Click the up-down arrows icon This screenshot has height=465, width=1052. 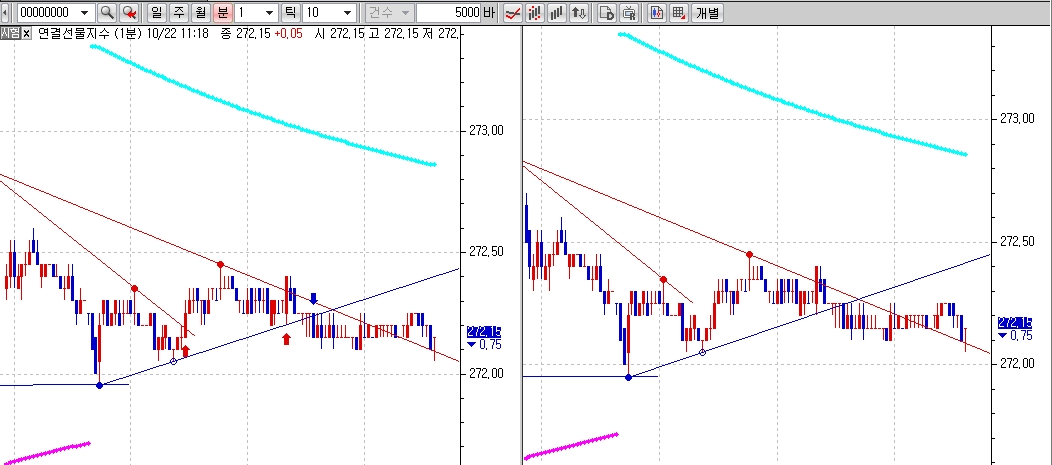pos(579,13)
